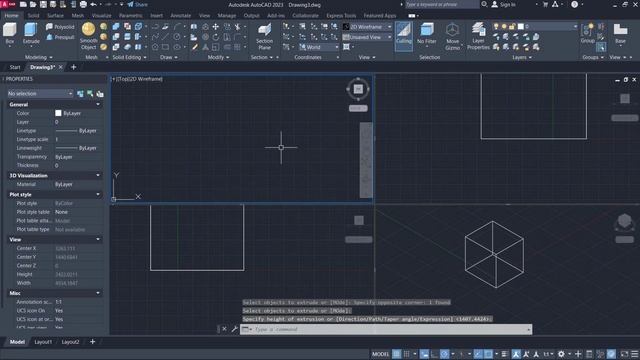Viewport: 640px width, 360px height.
Task: Switch to the Layout1 tab
Action: click(x=43, y=342)
